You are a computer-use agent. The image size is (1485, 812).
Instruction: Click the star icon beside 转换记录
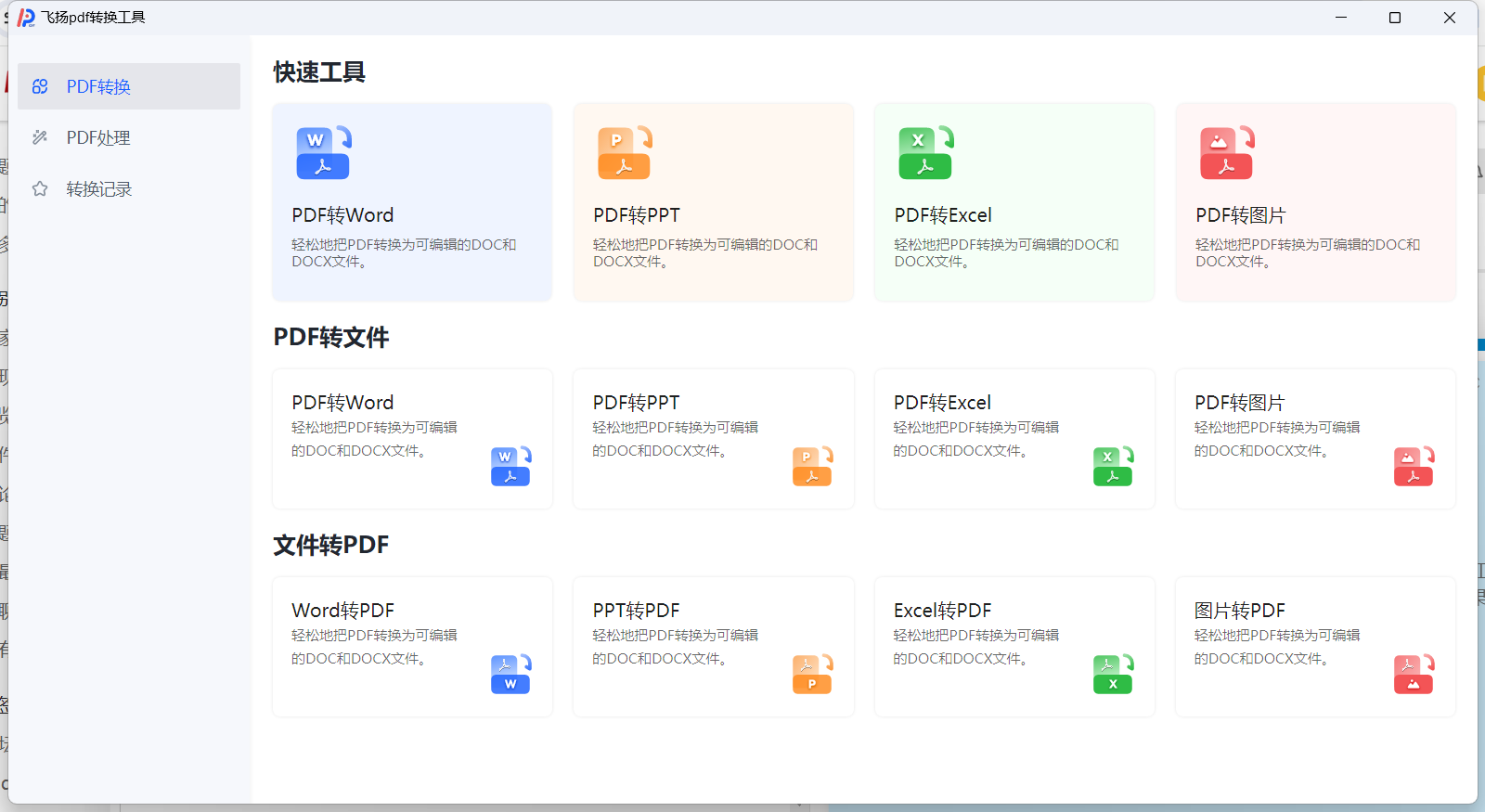click(x=40, y=189)
